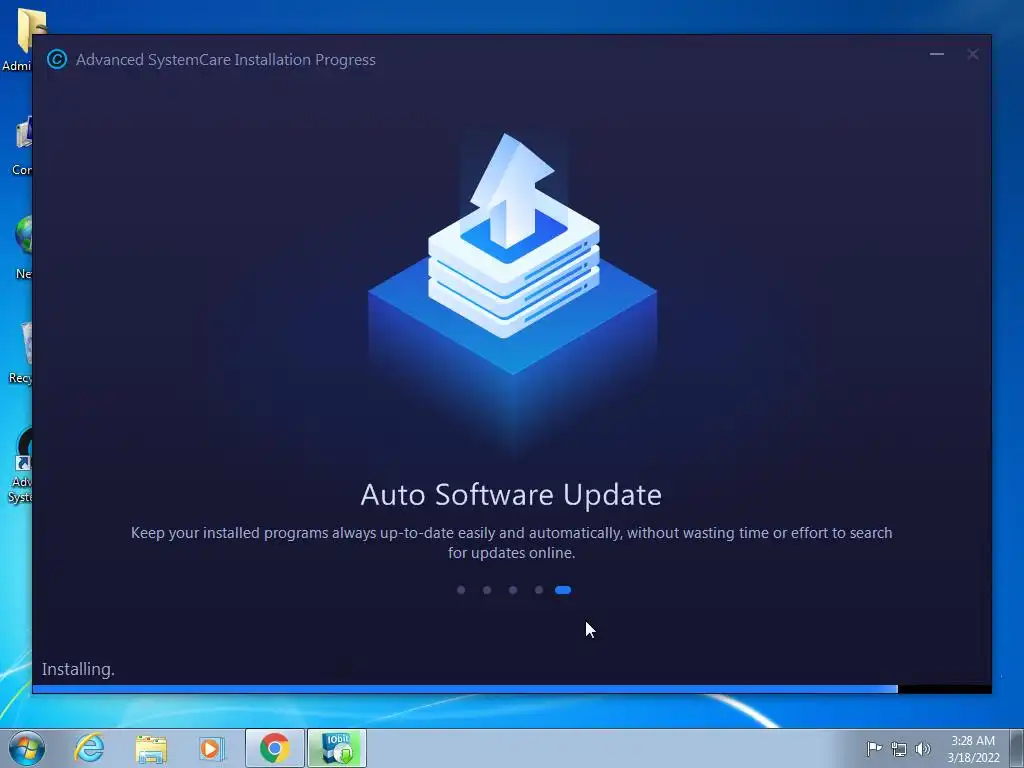Click the installer window title text
1024x768 pixels.
(226, 59)
